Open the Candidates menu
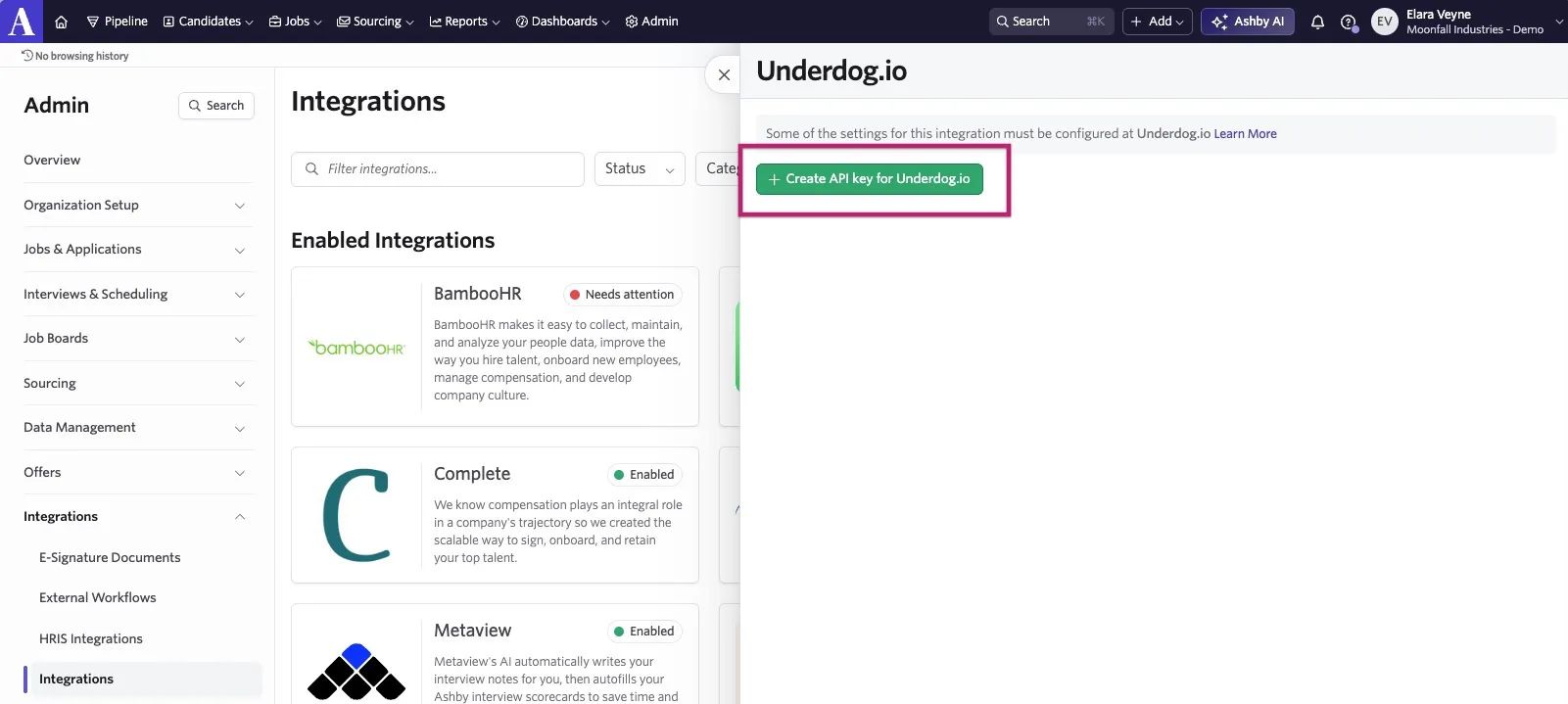This screenshot has height=704, width=1568. point(208,22)
